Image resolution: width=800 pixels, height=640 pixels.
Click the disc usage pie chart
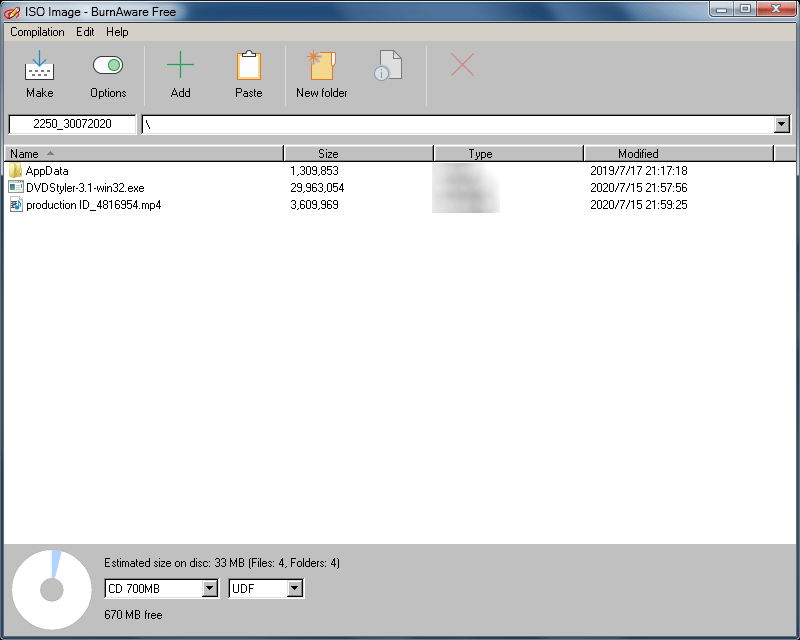pyautogui.click(x=52, y=590)
